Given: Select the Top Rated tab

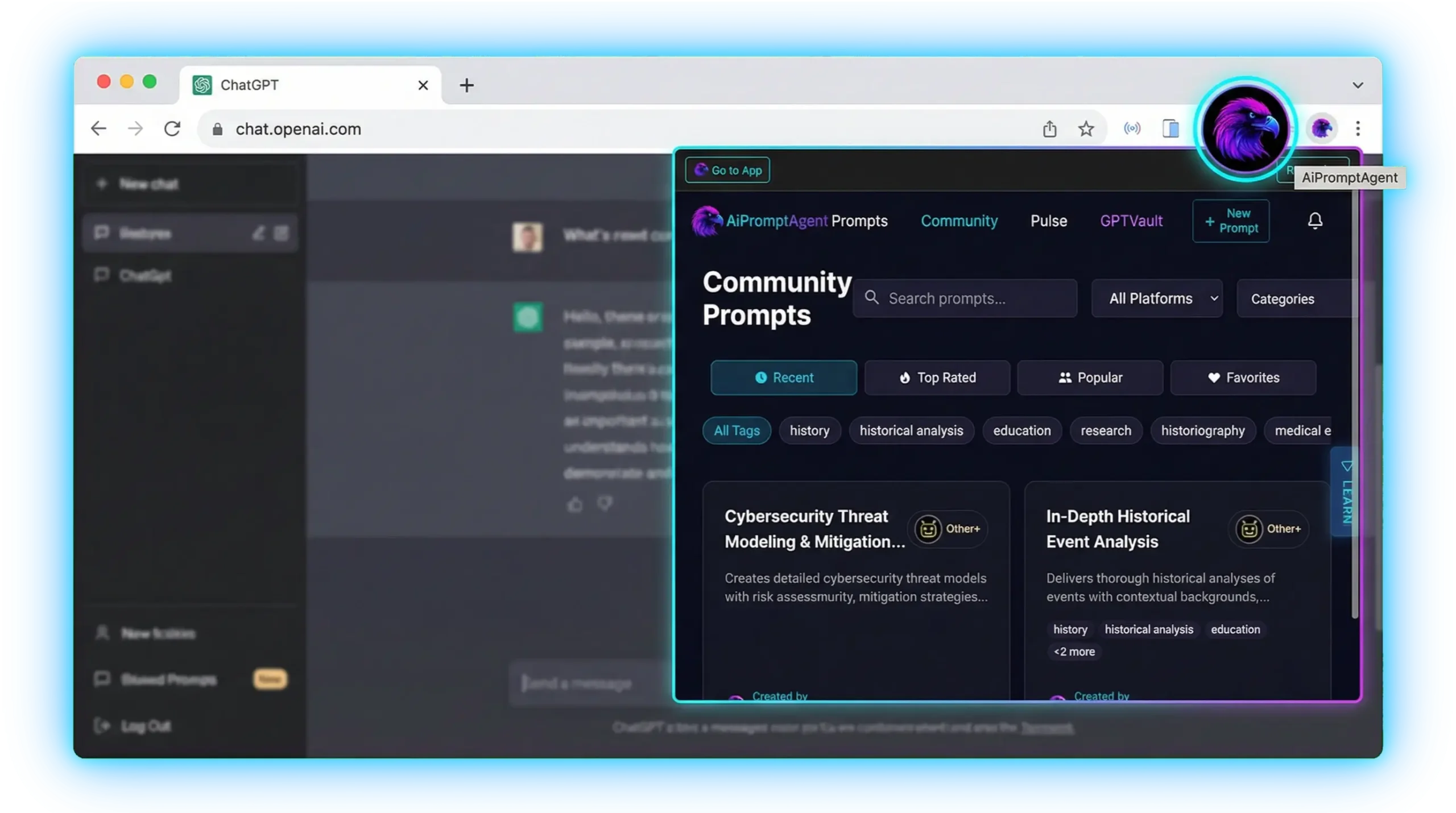Looking at the screenshot, I should click(x=937, y=378).
